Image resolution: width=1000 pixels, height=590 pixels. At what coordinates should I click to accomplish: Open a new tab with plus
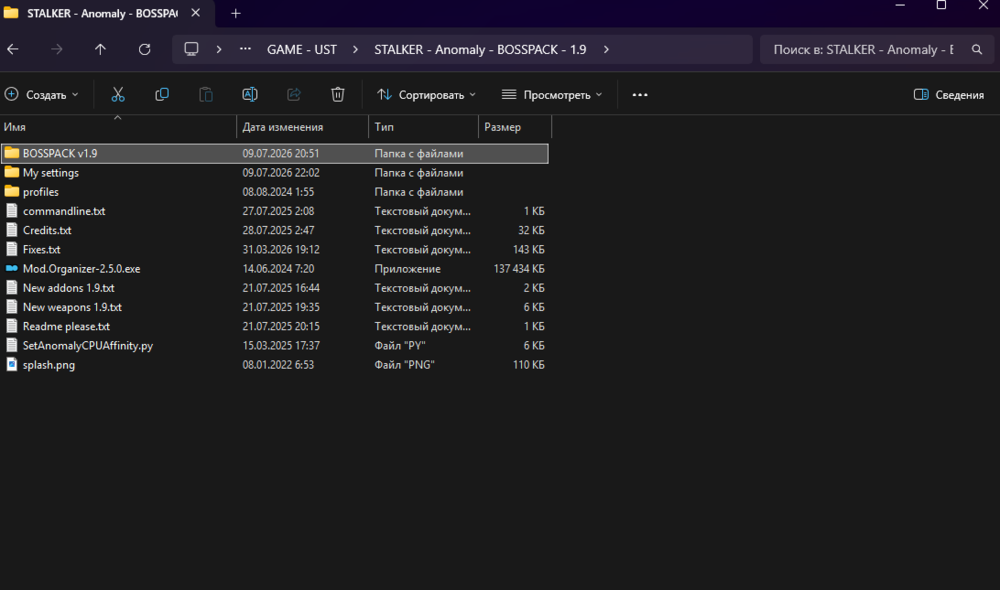(x=235, y=13)
